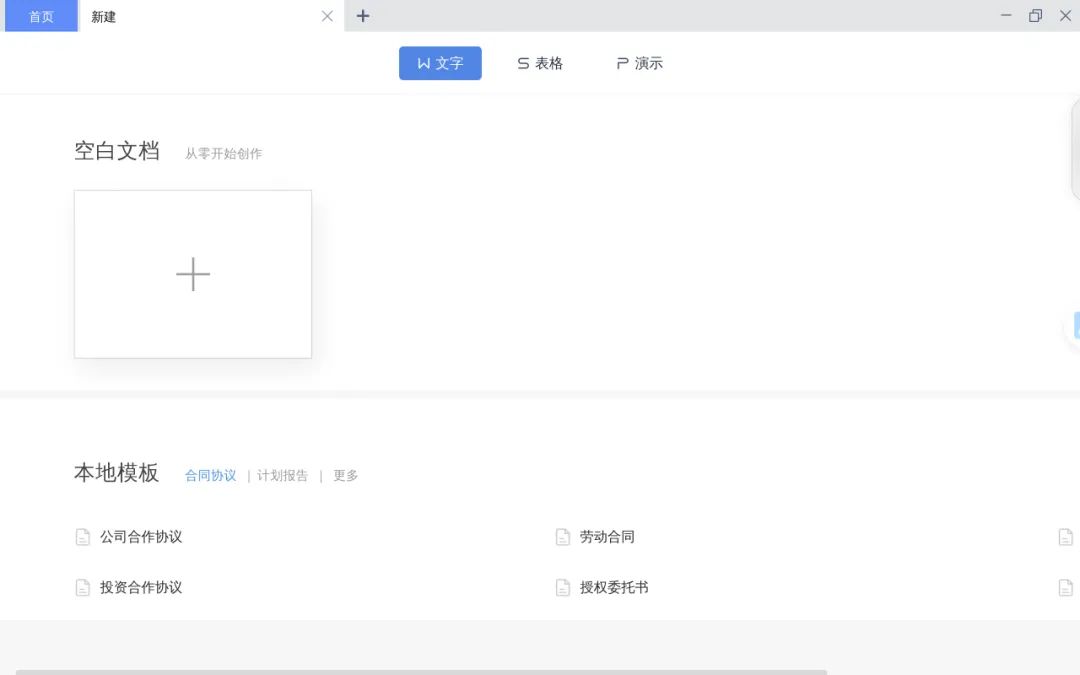1080x675 pixels.
Task: Click the collapsed floating widget on the right edge
Action: (1076, 326)
